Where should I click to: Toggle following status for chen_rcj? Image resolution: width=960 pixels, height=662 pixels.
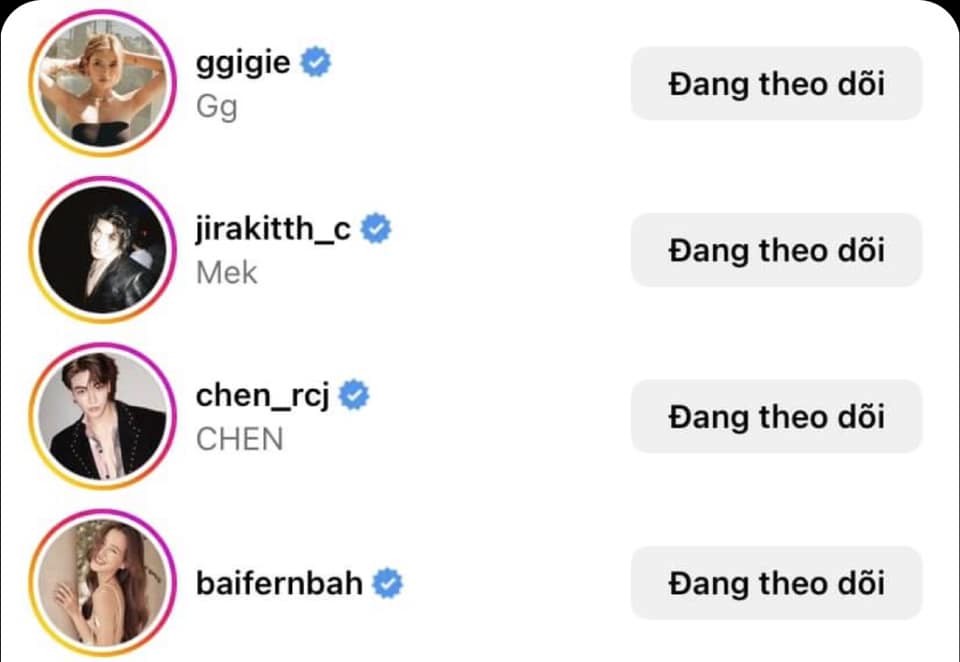click(775, 416)
